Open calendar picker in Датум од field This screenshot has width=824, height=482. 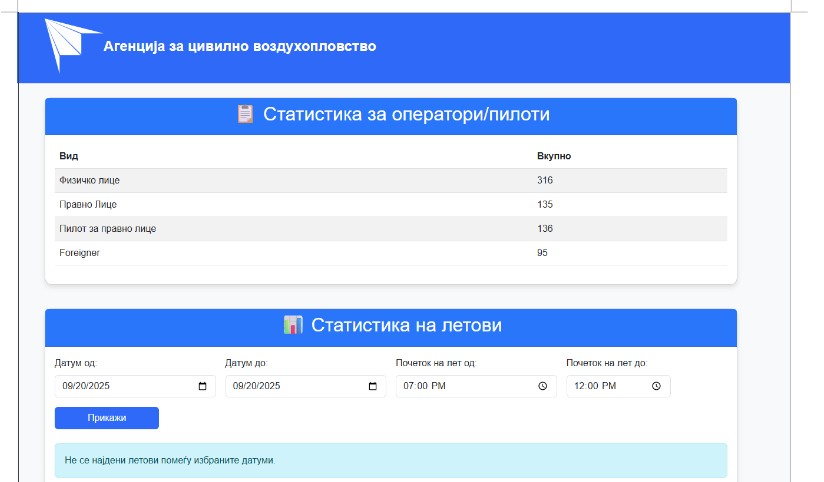[x=202, y=386]
